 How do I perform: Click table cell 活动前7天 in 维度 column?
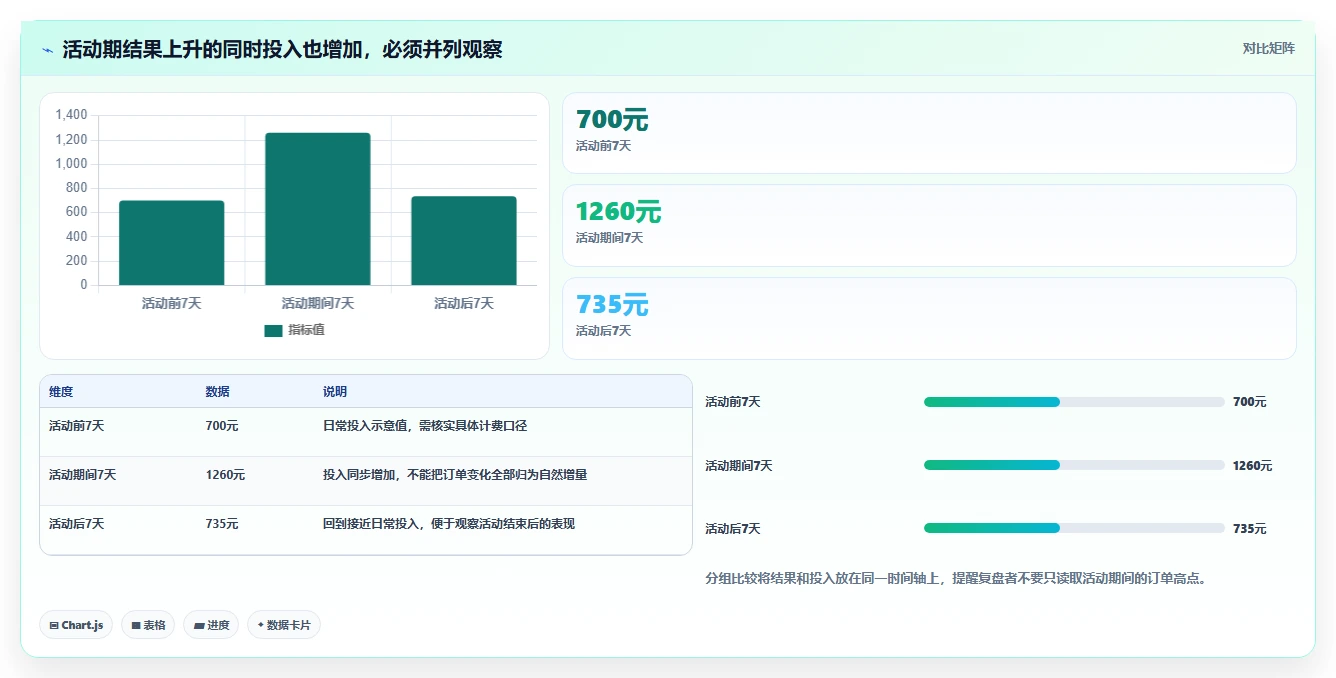point(76,426)
